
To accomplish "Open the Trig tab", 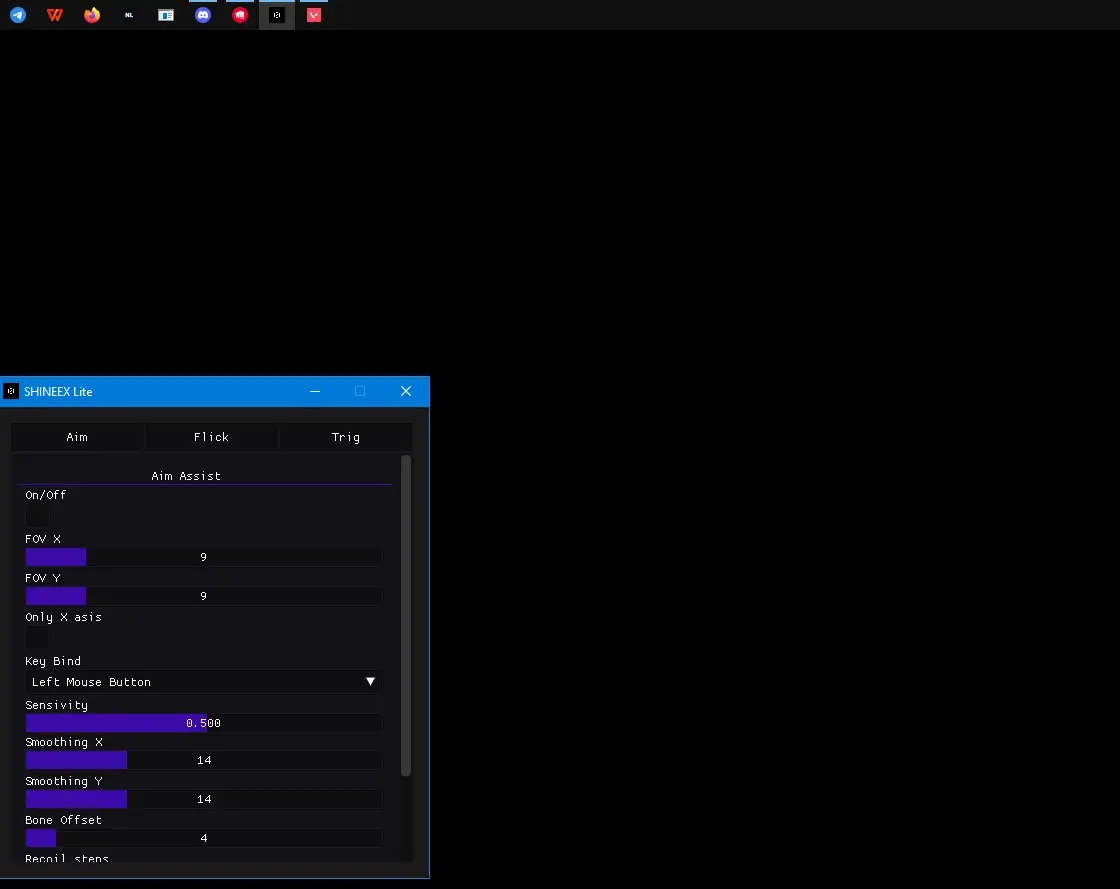I will point(346,437).
